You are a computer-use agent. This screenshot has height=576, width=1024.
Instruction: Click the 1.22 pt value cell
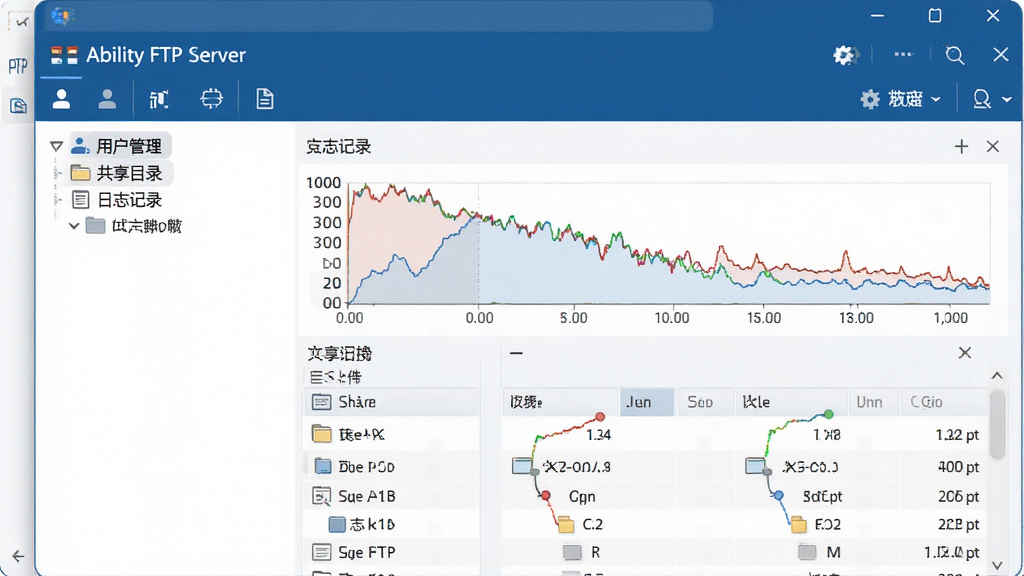(x=957, y=435)
